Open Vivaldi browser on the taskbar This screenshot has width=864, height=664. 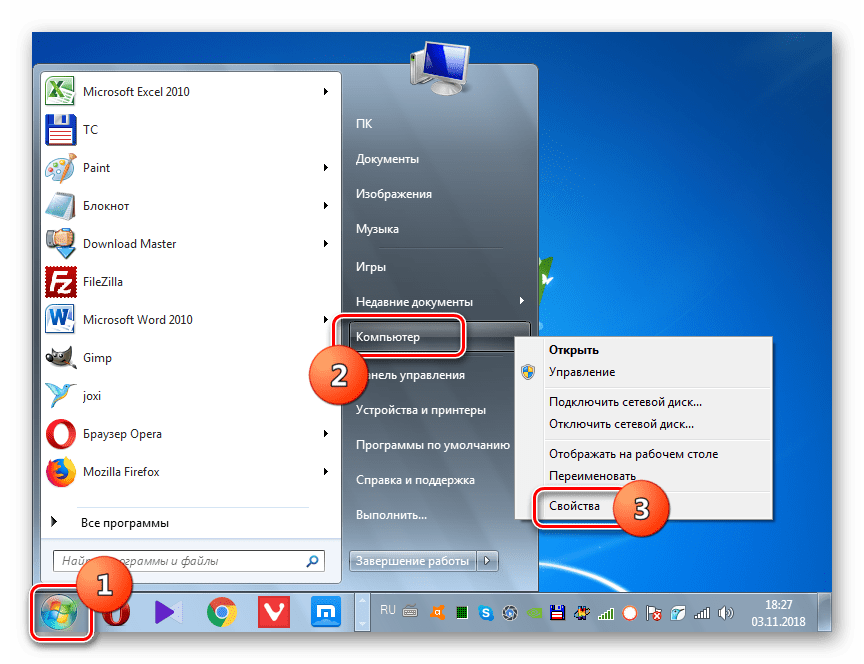(274, 612)
